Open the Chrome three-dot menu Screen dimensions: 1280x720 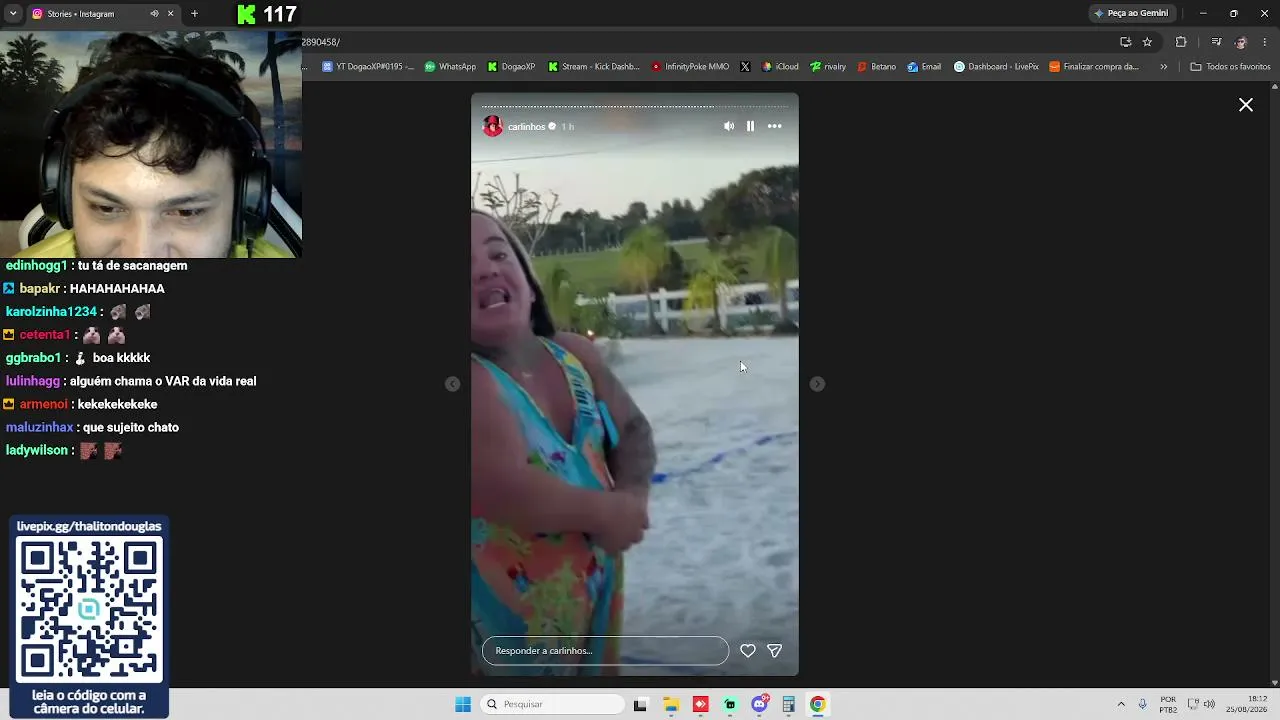[1265, 42]
